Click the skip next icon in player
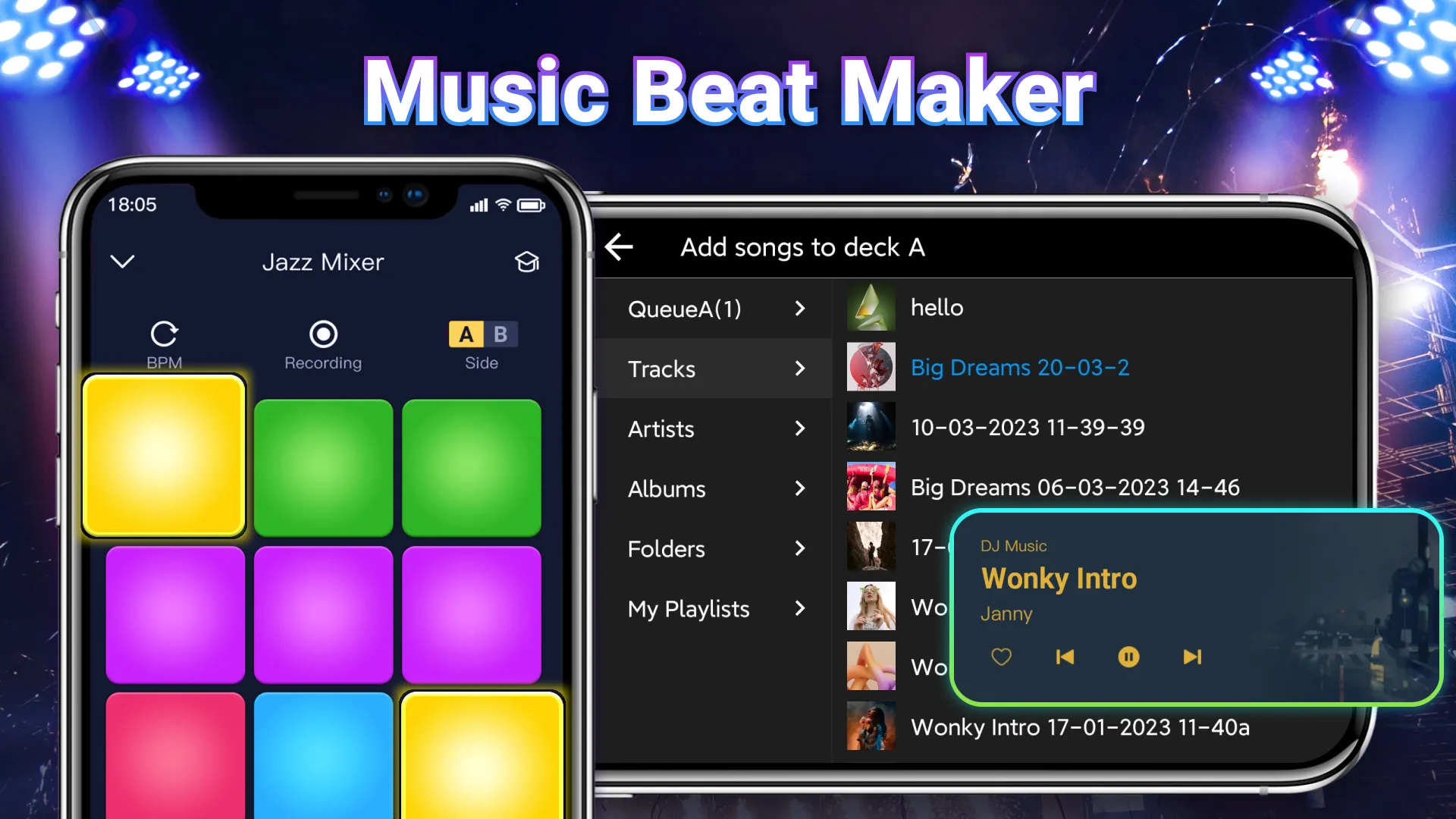The width and height of the screenshot is (1456, 819). [x=1191, y=657]
